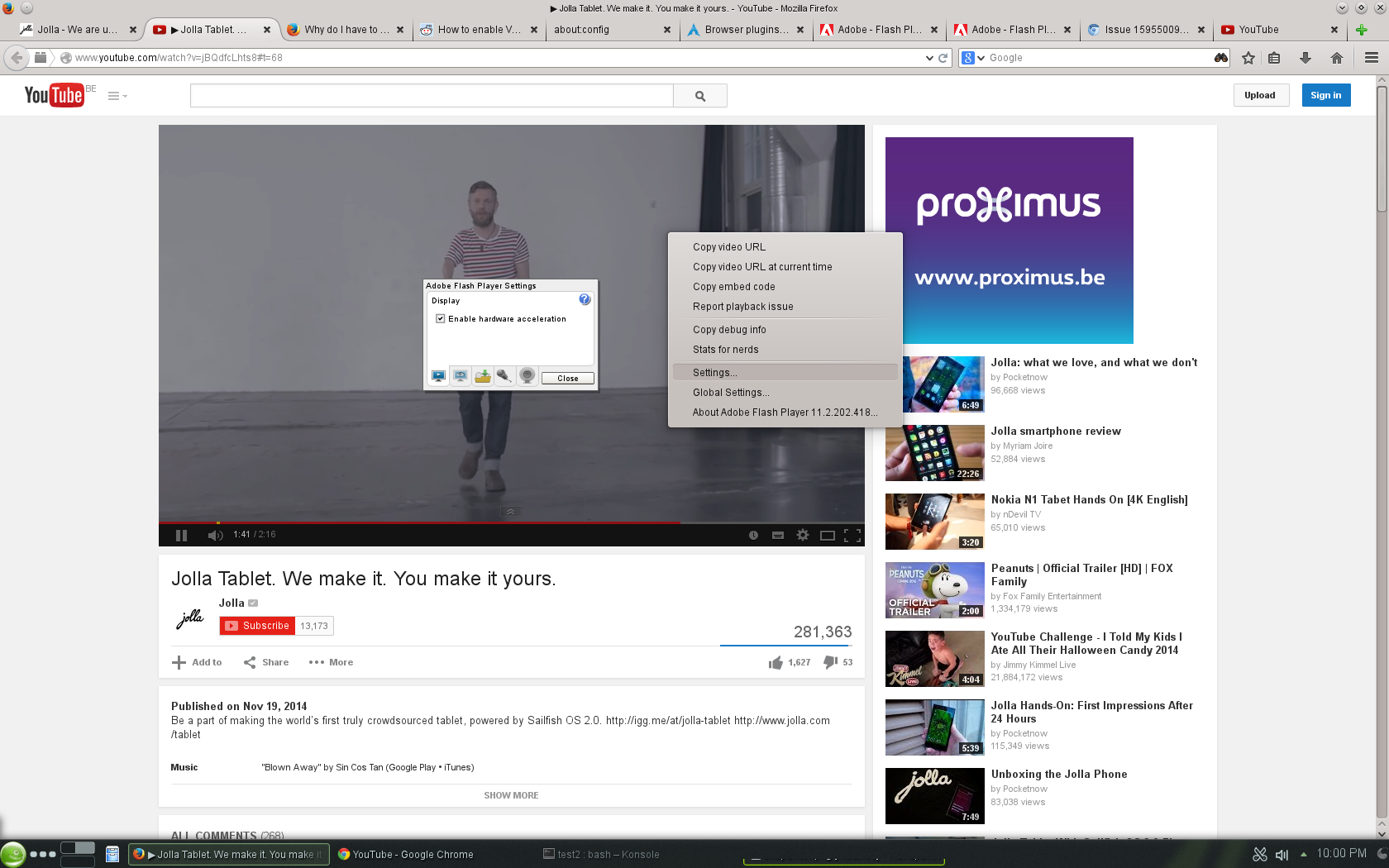Screen dimensions: 1389x868
Task: Click the Upload button
Action: [x=1260, y=95]
